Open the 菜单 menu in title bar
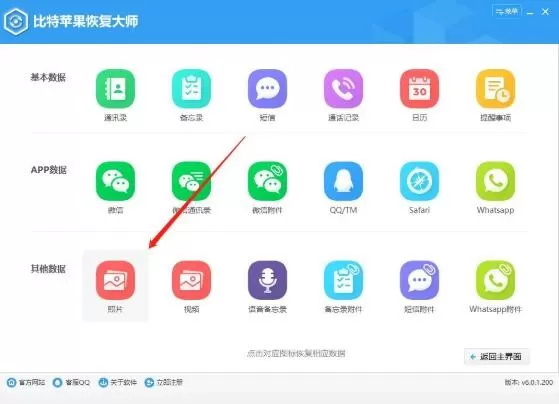 507,11
